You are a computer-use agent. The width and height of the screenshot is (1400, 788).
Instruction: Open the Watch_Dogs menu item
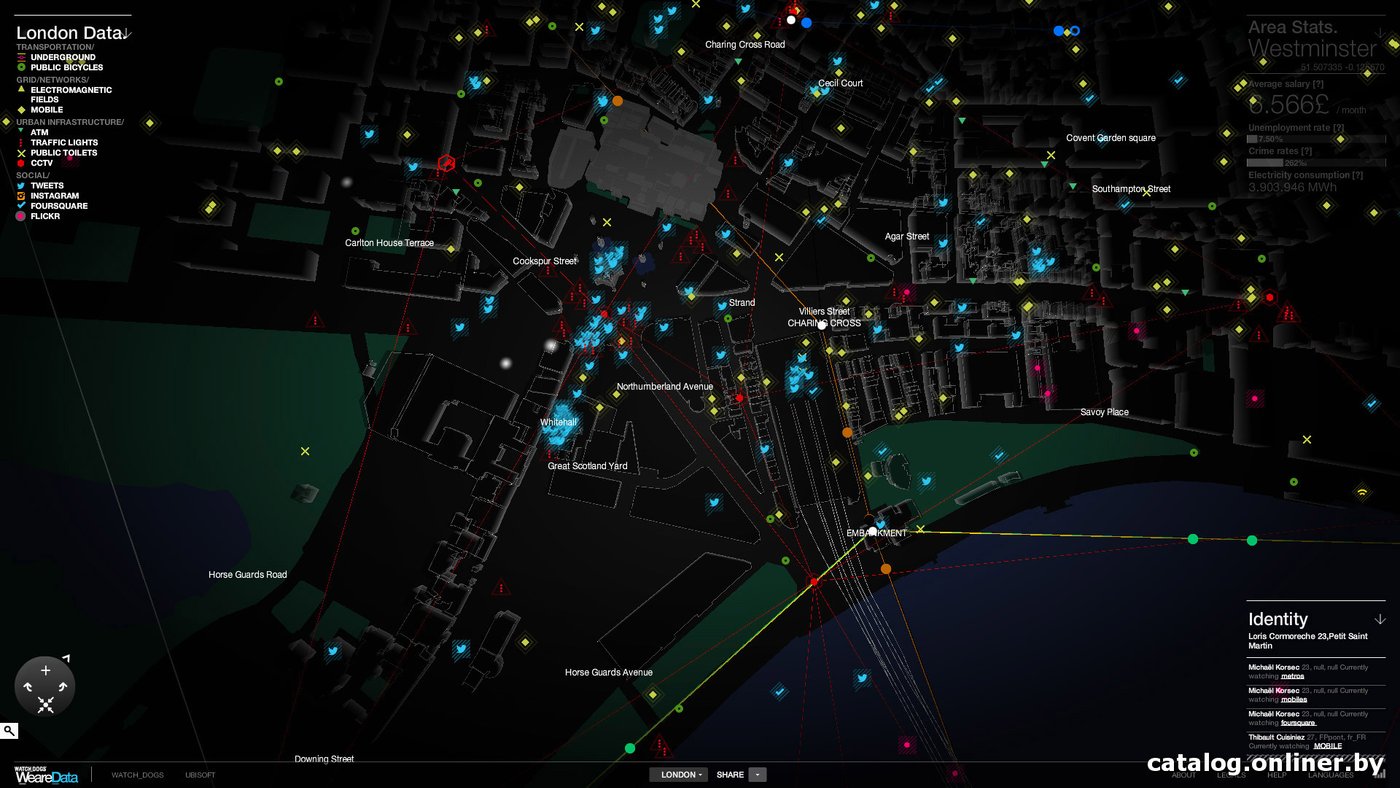(x=137, y=775)
